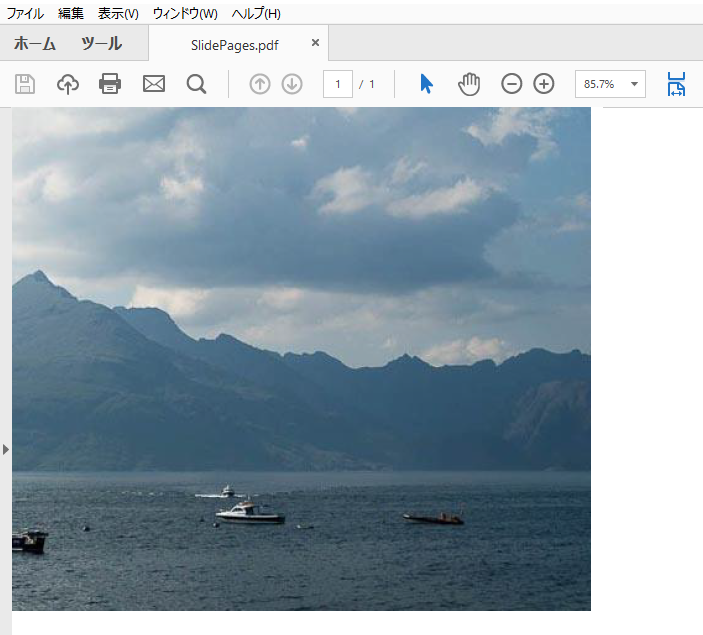Open the 表示(V) menu
Viewport: 703px width, 635px height.
click(x=118, y=13)
